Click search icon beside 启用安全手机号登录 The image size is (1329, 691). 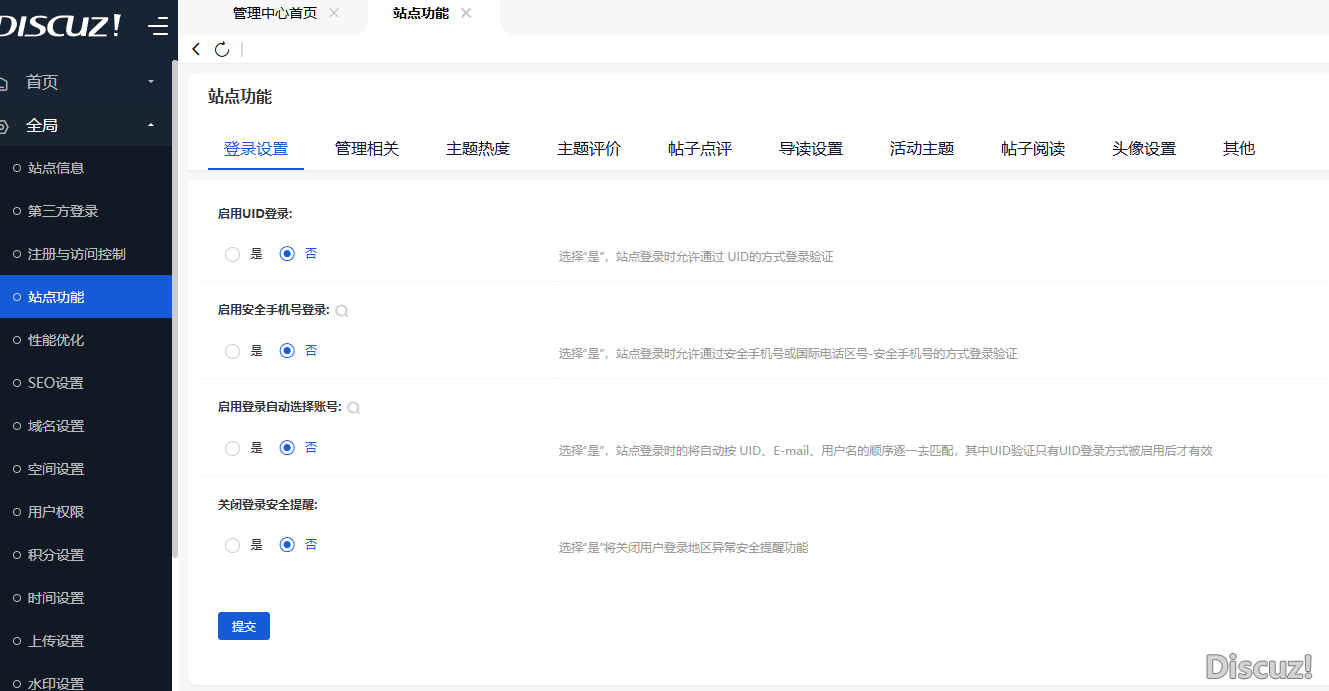coord(341,311)
